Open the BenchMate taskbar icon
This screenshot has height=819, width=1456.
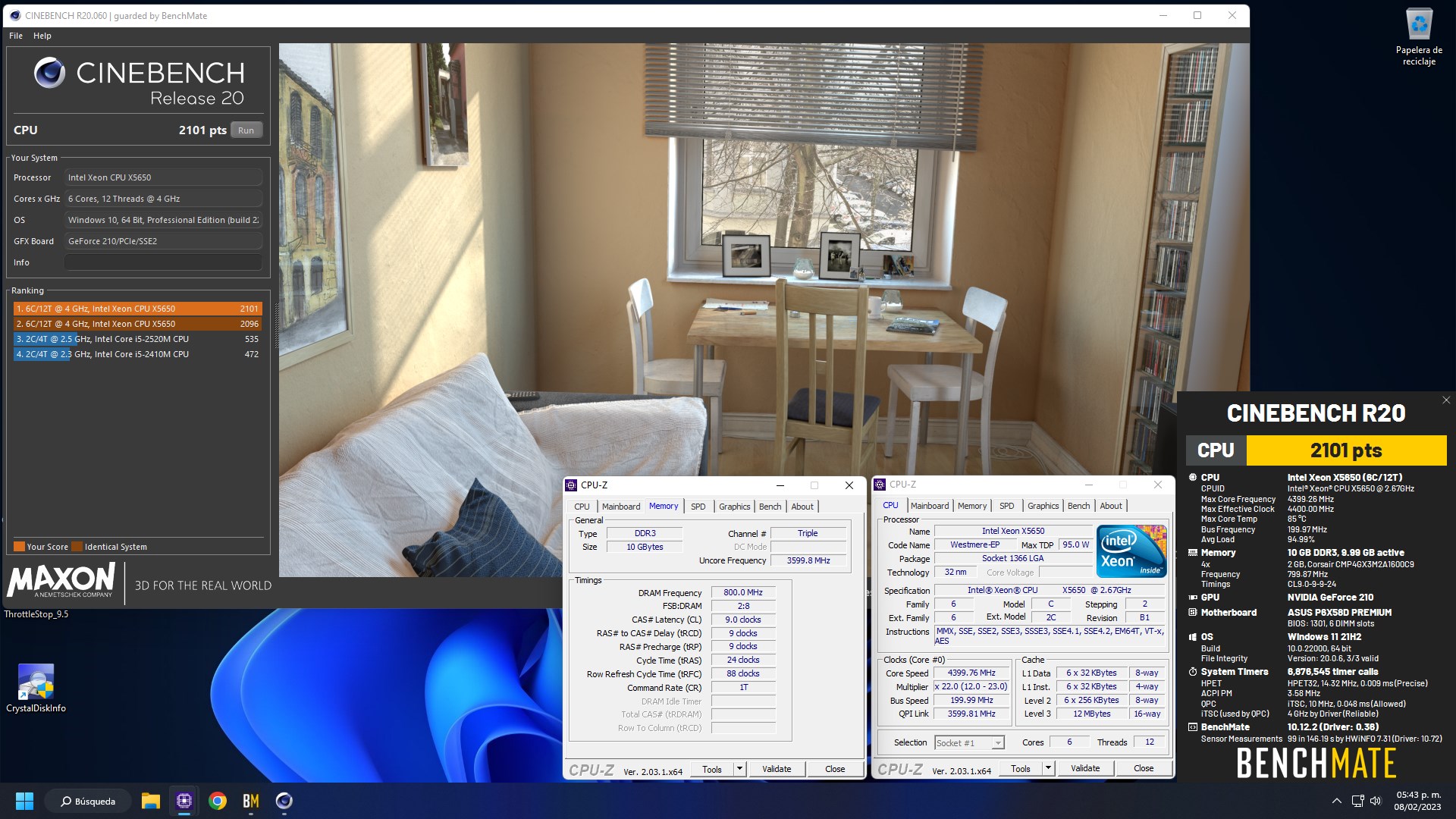(x=251, y=801)
